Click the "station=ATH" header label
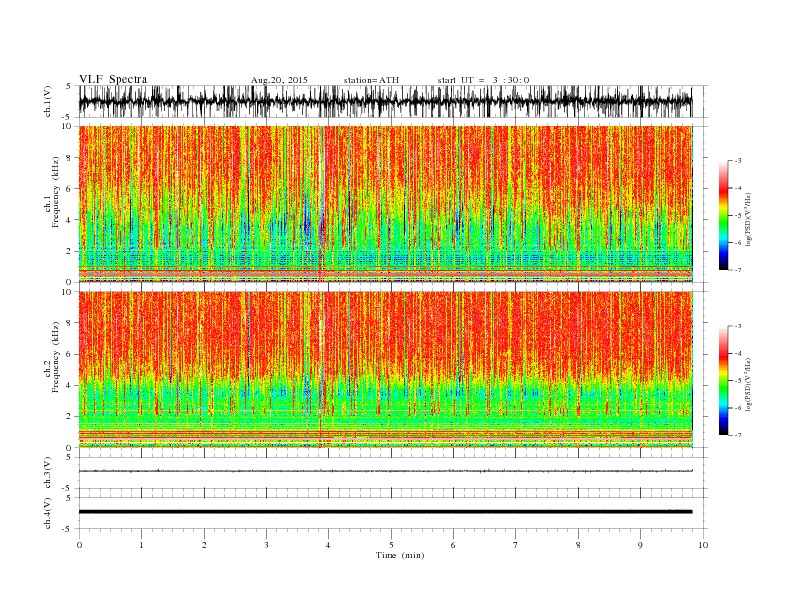Viewport: 792px width, 612px height. tap(371, 80)
